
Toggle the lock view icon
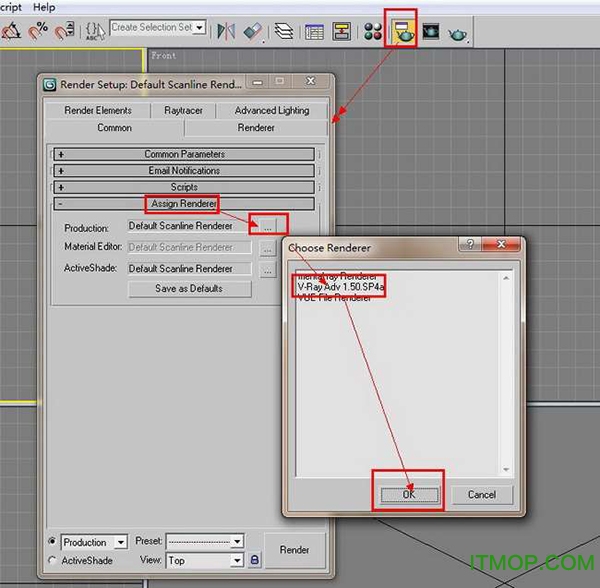[x=255, y=560]
